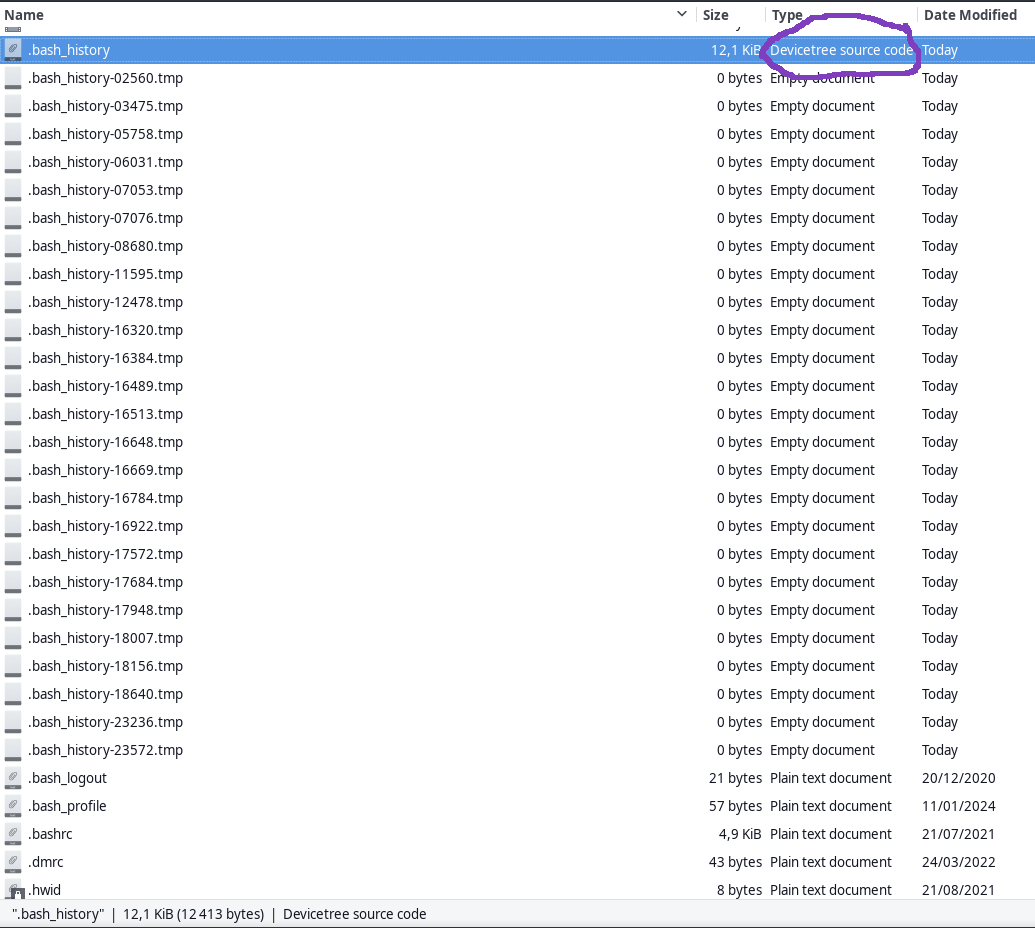
Task: Select the .bashrc file name
Action: coord(50,834)
